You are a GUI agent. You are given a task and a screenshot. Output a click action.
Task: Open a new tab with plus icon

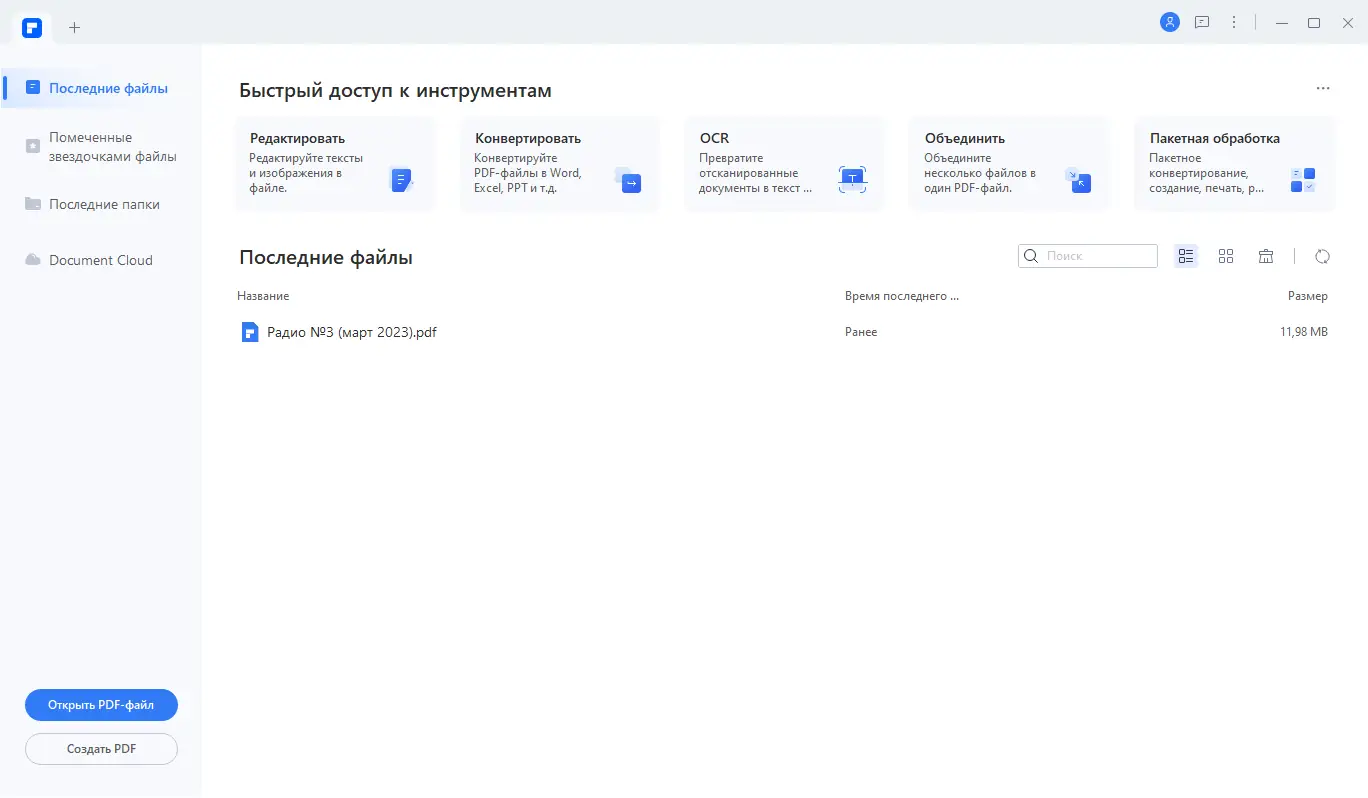[74, 27]
